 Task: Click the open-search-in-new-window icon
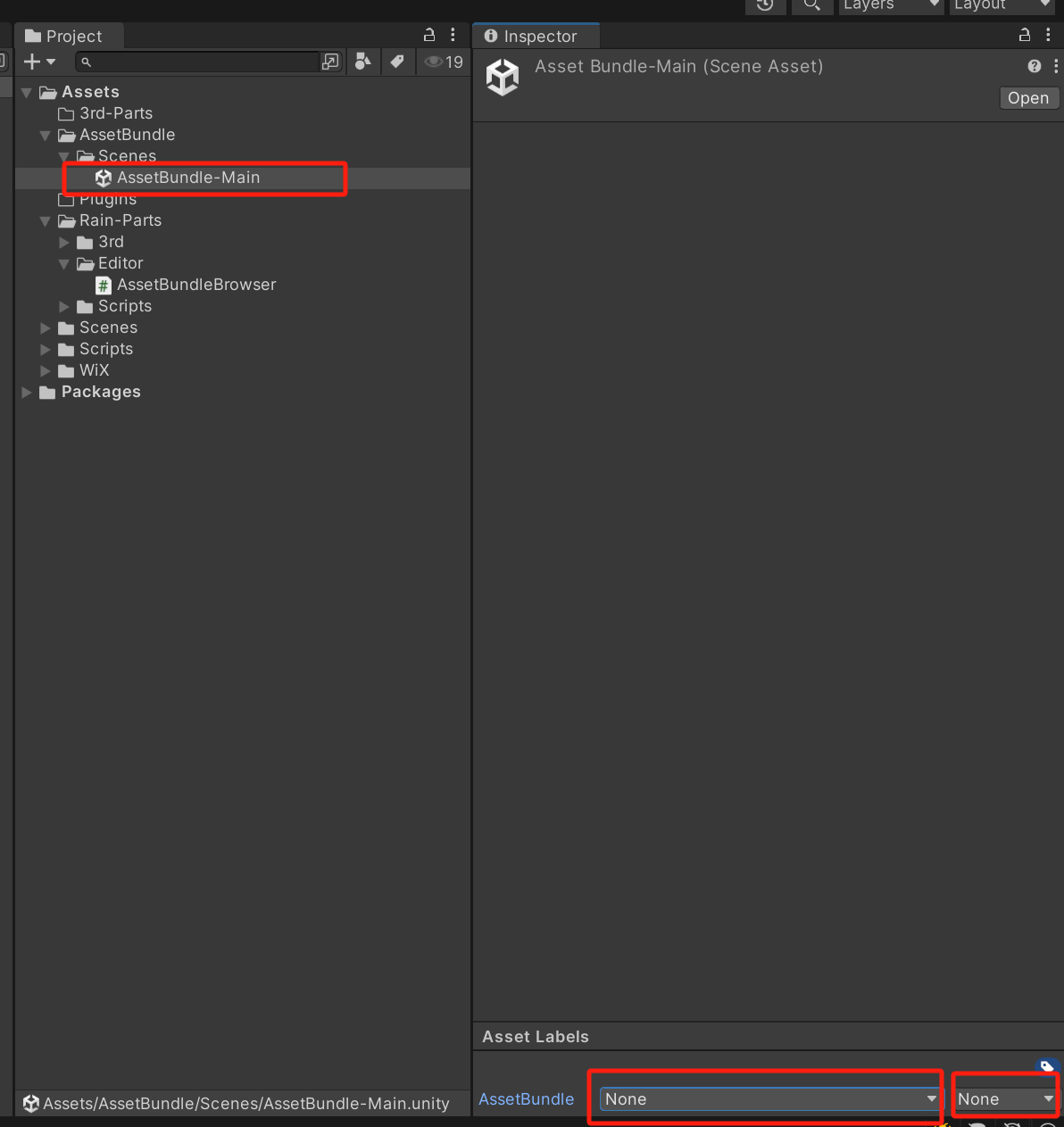coord(330,62)
